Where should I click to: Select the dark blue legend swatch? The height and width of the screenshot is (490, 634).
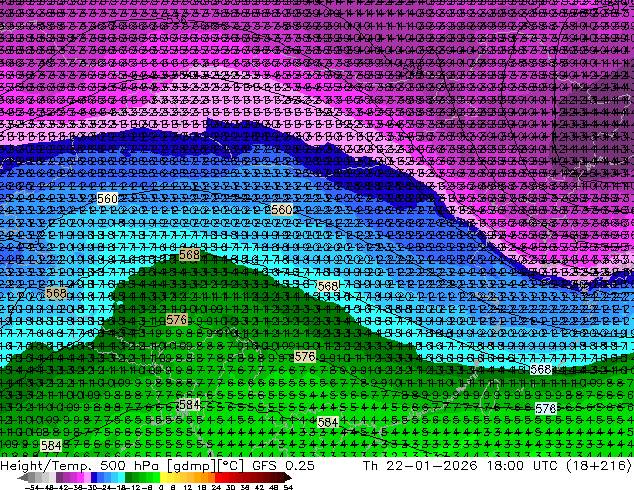pos(94,478)
